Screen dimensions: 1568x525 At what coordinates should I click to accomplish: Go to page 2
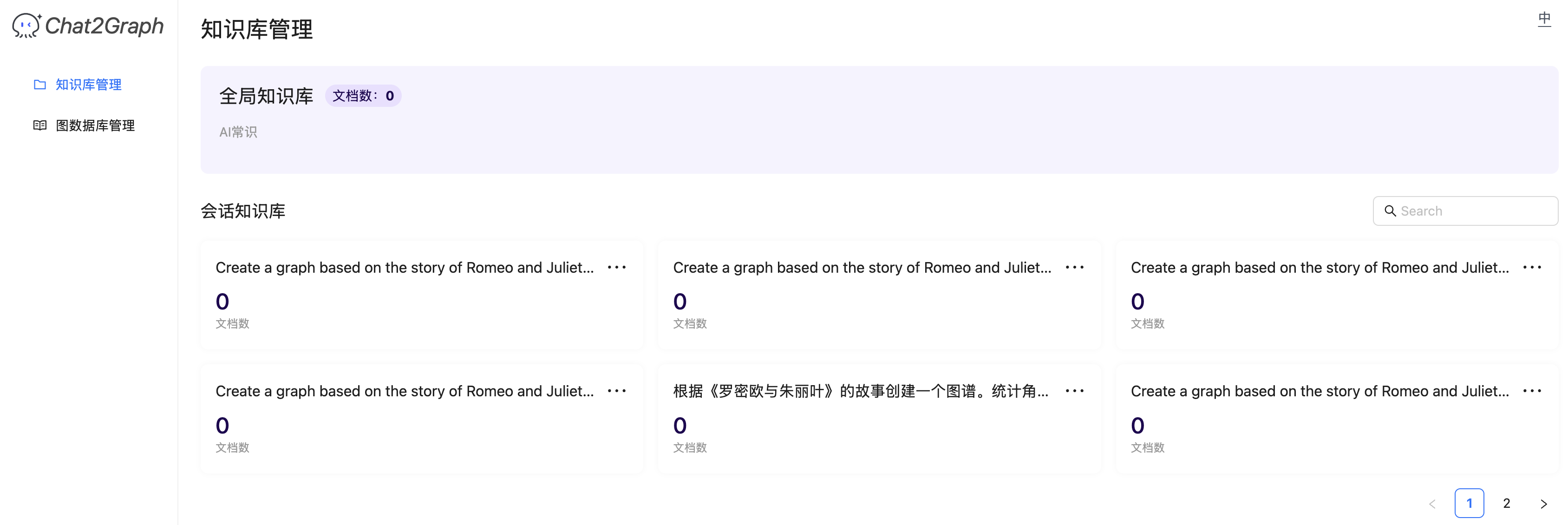point(1507,504)
